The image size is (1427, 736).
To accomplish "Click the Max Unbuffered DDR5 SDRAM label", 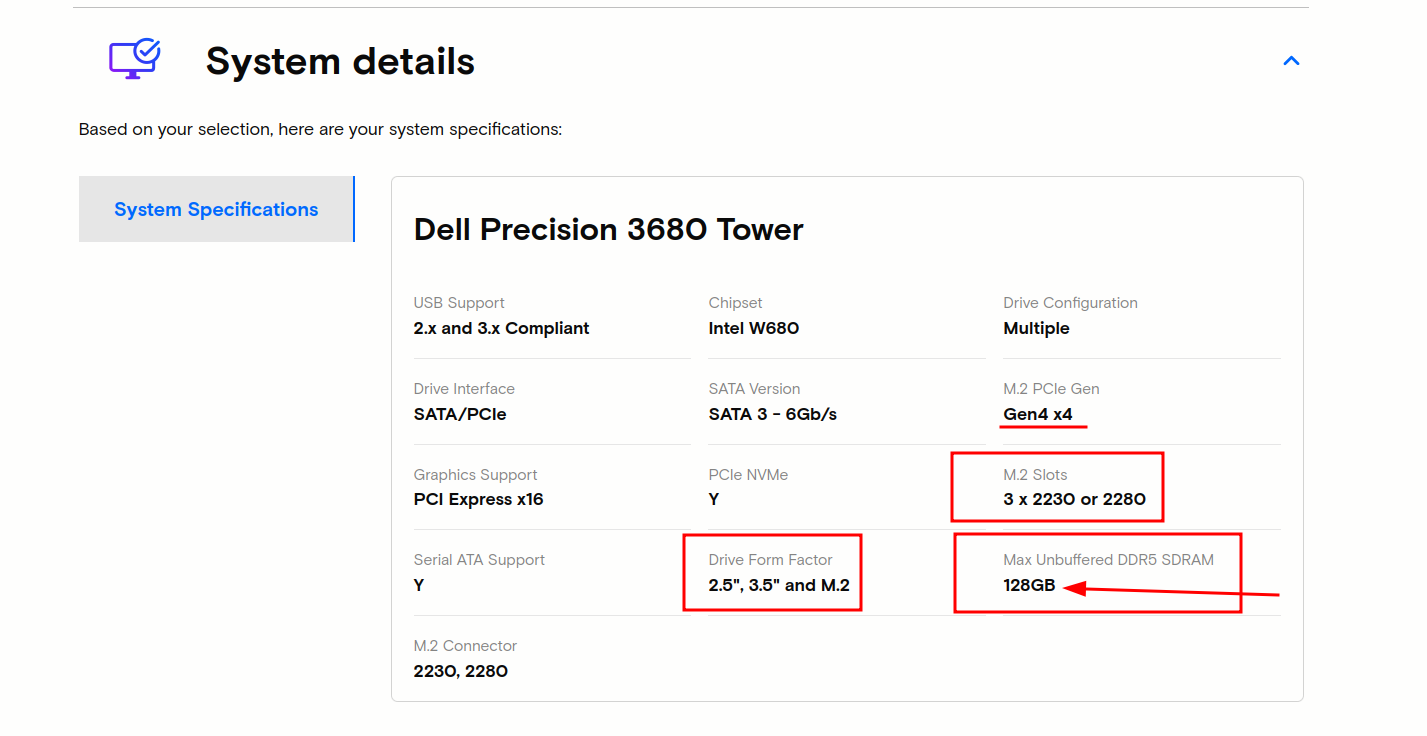I will coord(1108,560).
